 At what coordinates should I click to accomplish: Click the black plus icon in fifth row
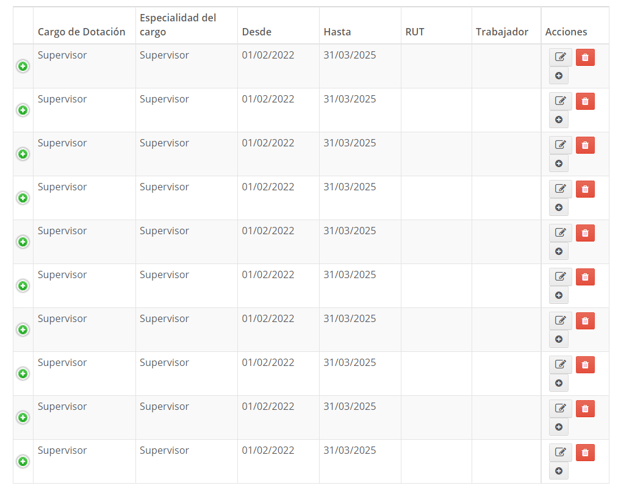pos(559,251)
